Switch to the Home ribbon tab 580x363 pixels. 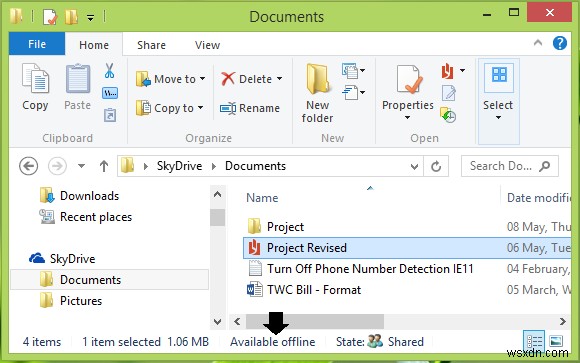pyautogui.click(x=94, y=45)
